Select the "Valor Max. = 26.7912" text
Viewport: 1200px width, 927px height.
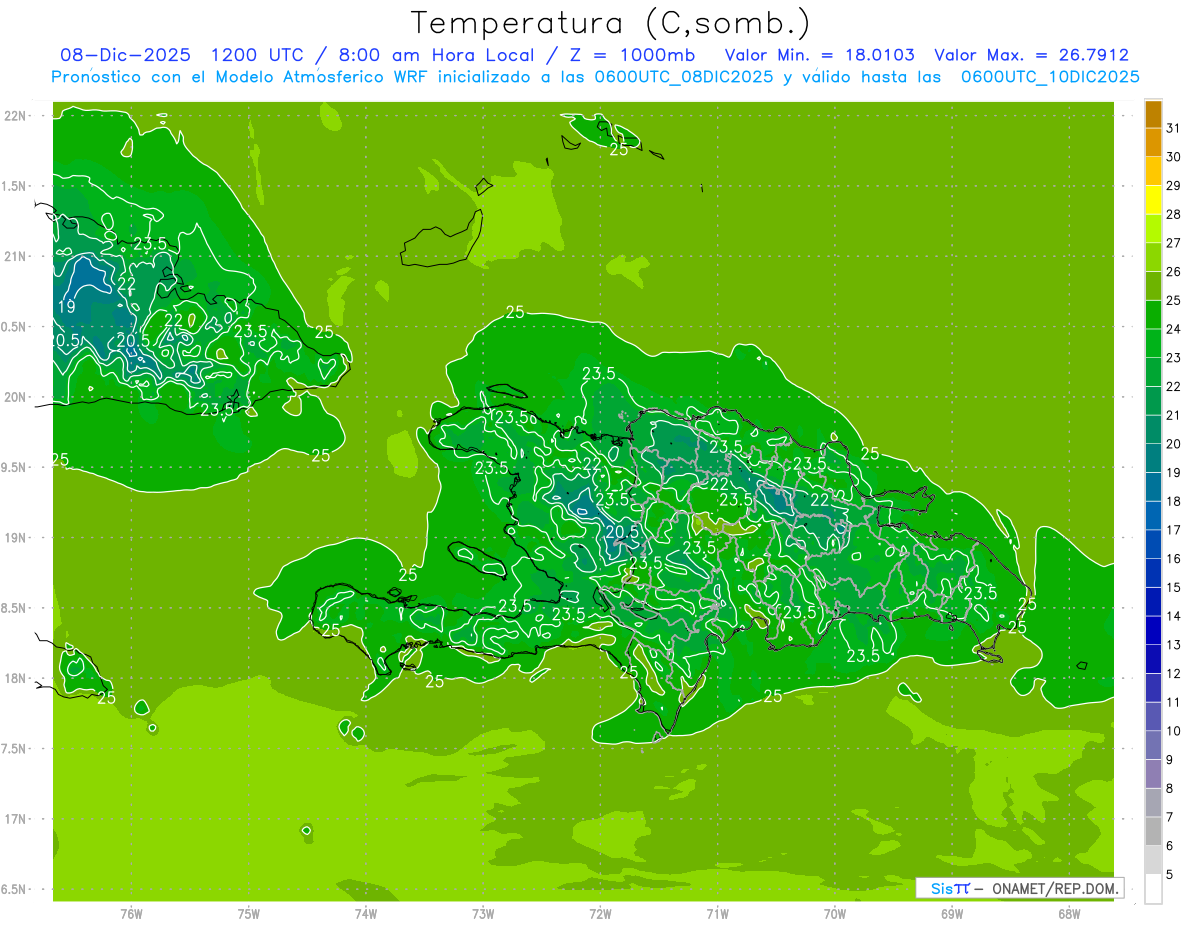pyautogui.click(x=1031, y=55)
